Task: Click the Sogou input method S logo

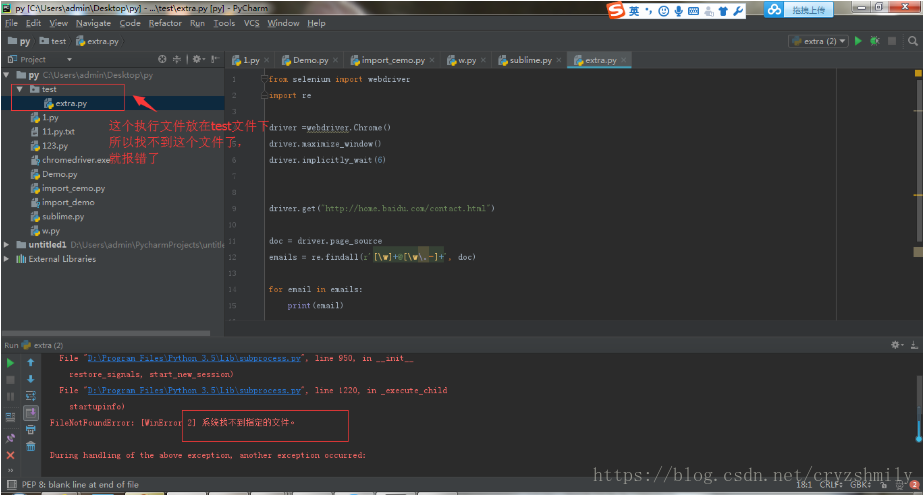Action: [x=616, y=11]
